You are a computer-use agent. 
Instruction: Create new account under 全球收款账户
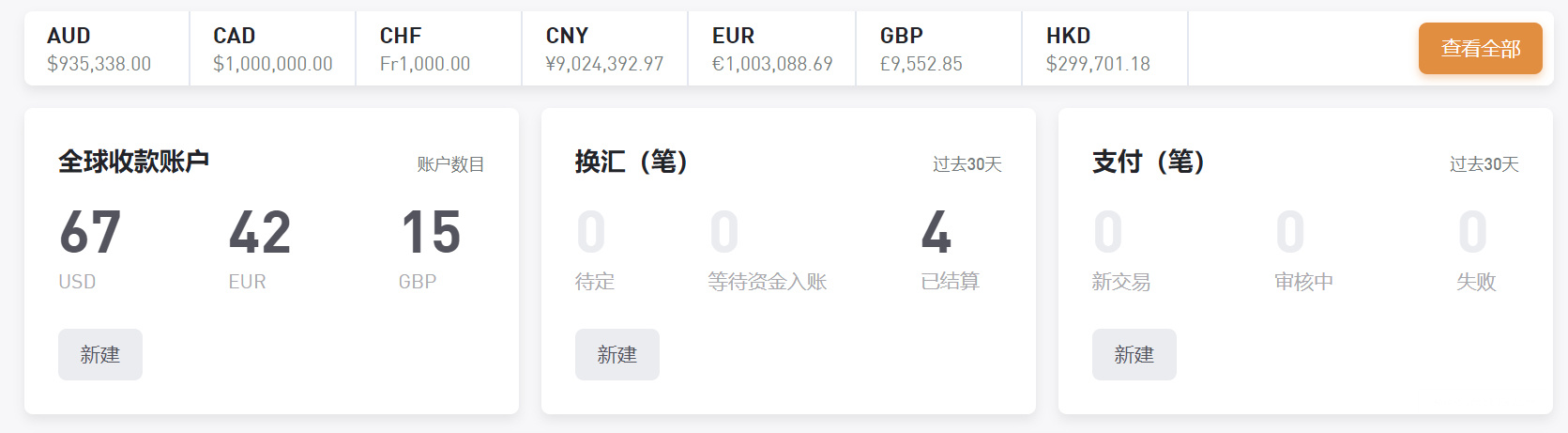pyautogui.click(x=100, y=354)
